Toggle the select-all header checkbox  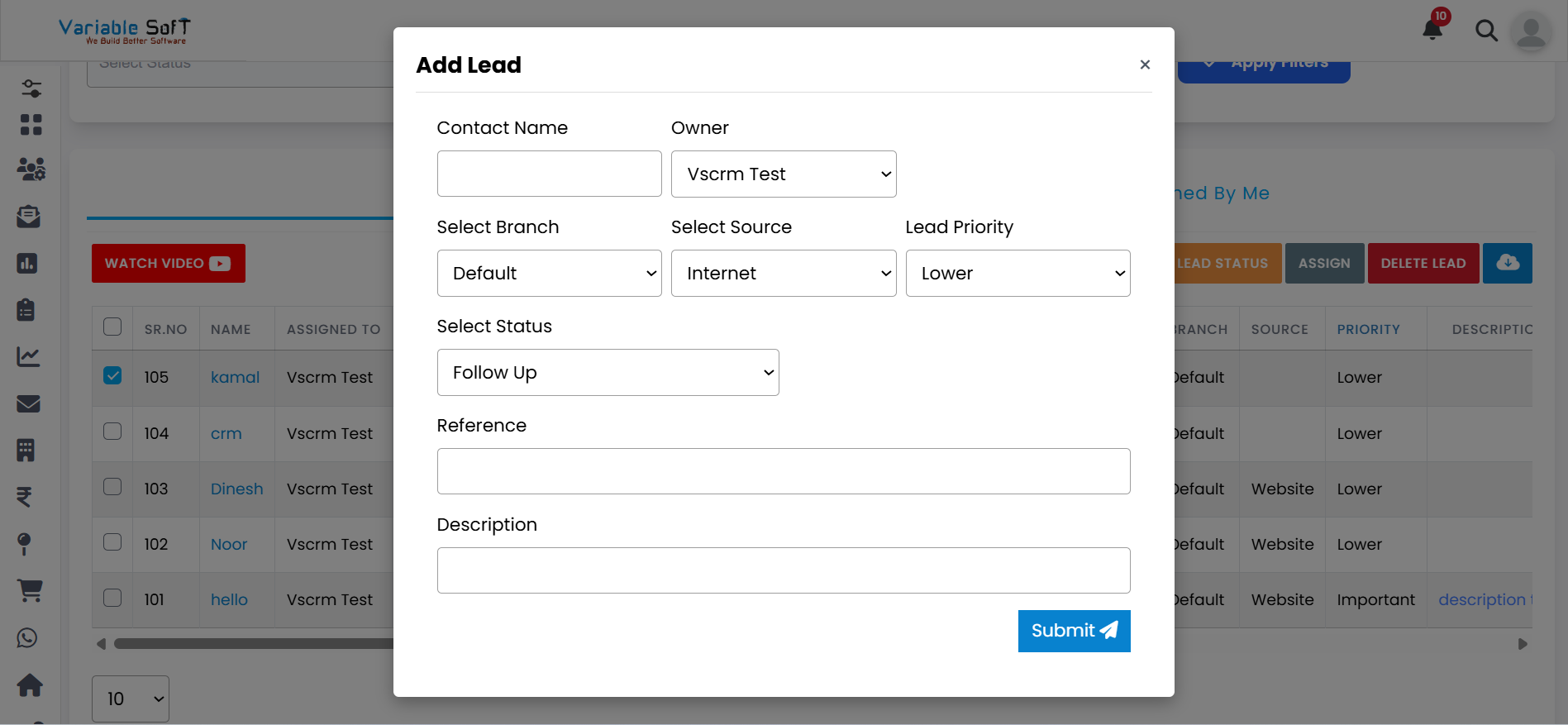(x=112, y=327)
